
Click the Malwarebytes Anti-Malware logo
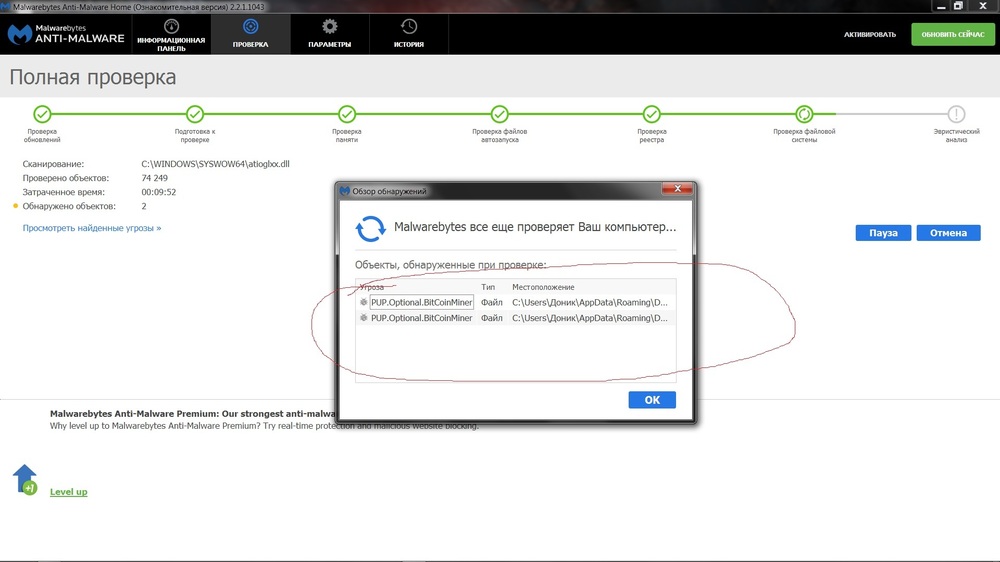point(66,34)
